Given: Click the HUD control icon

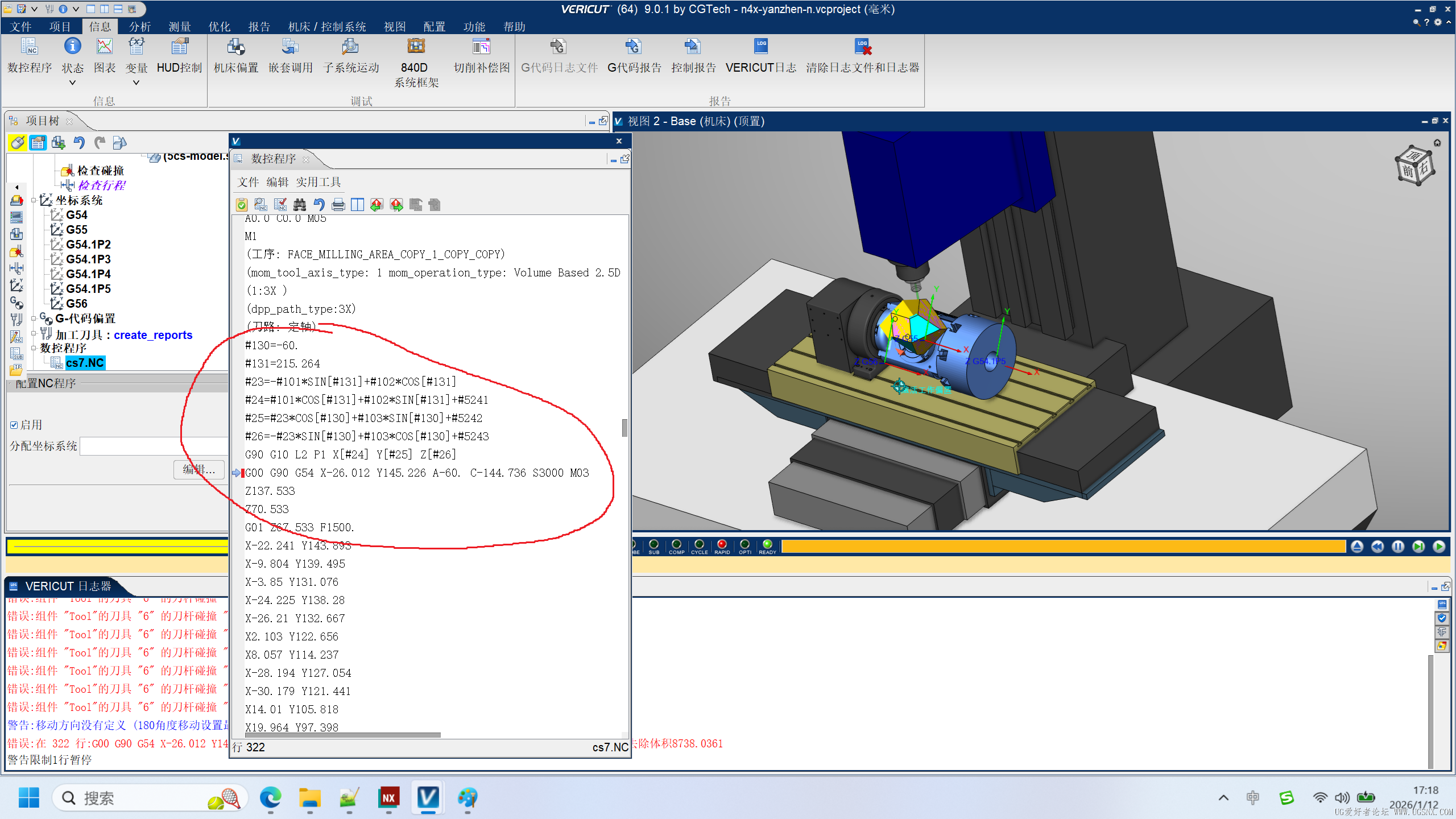Looking at the screenshot, I should [179, 47].
